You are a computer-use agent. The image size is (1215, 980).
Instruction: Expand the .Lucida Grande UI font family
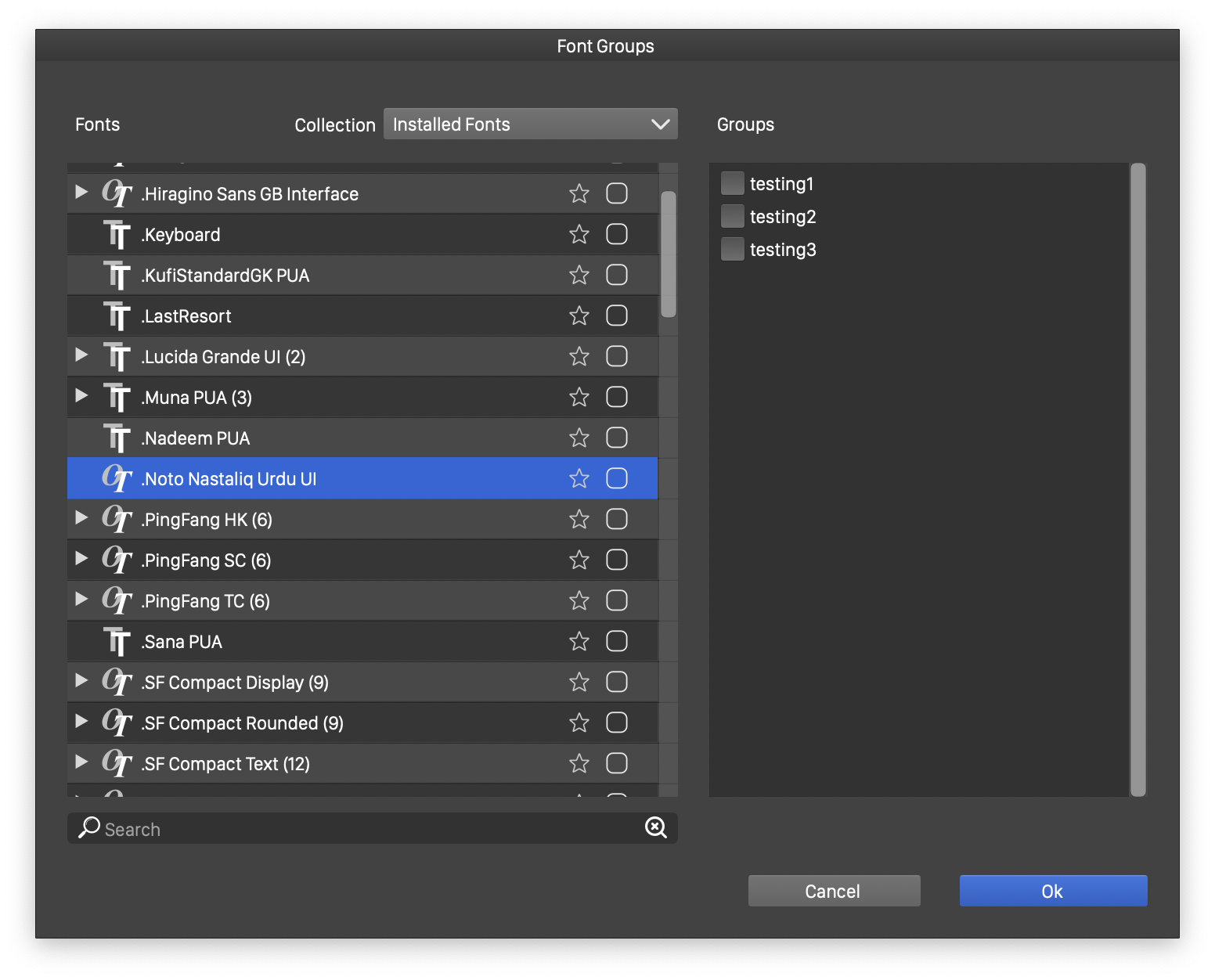click(81, 355)
